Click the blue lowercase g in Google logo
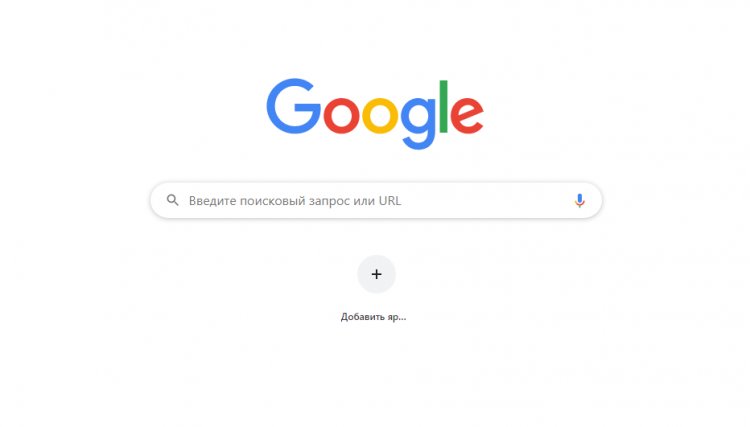Screen dimensions: 750x427 pos(418,122)
